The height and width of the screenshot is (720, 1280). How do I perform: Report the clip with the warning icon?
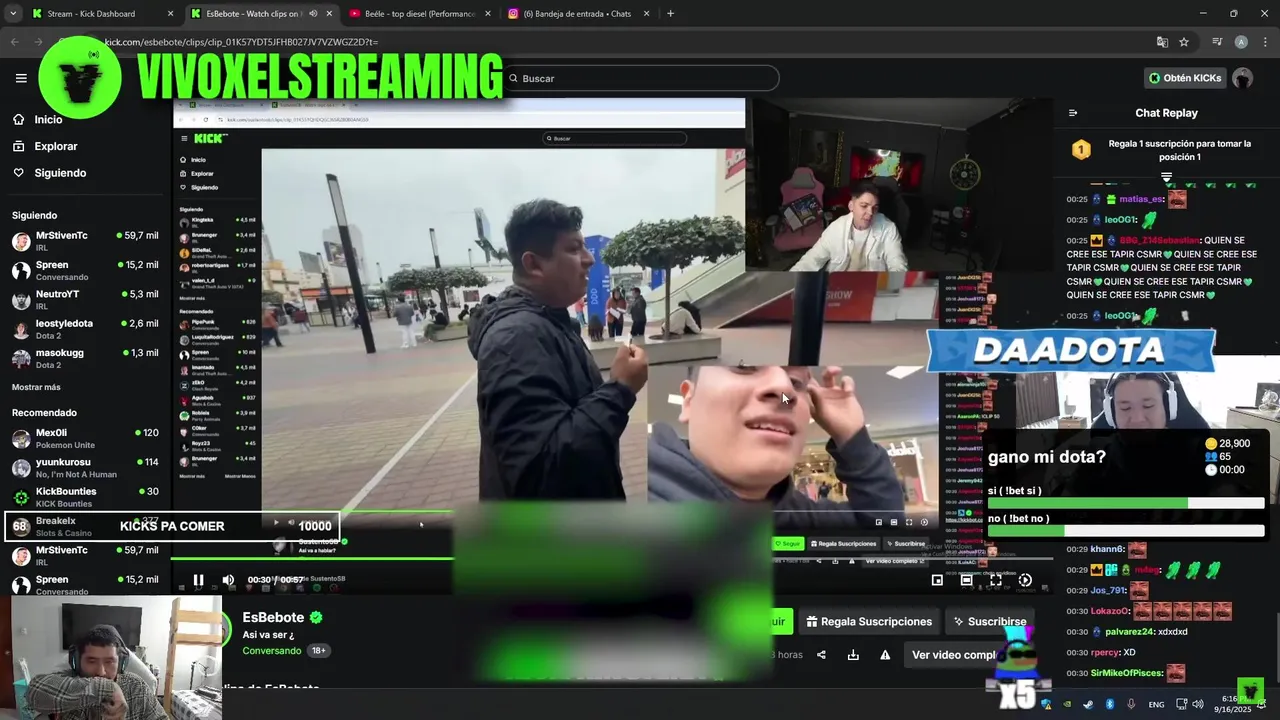click(885, 655)
